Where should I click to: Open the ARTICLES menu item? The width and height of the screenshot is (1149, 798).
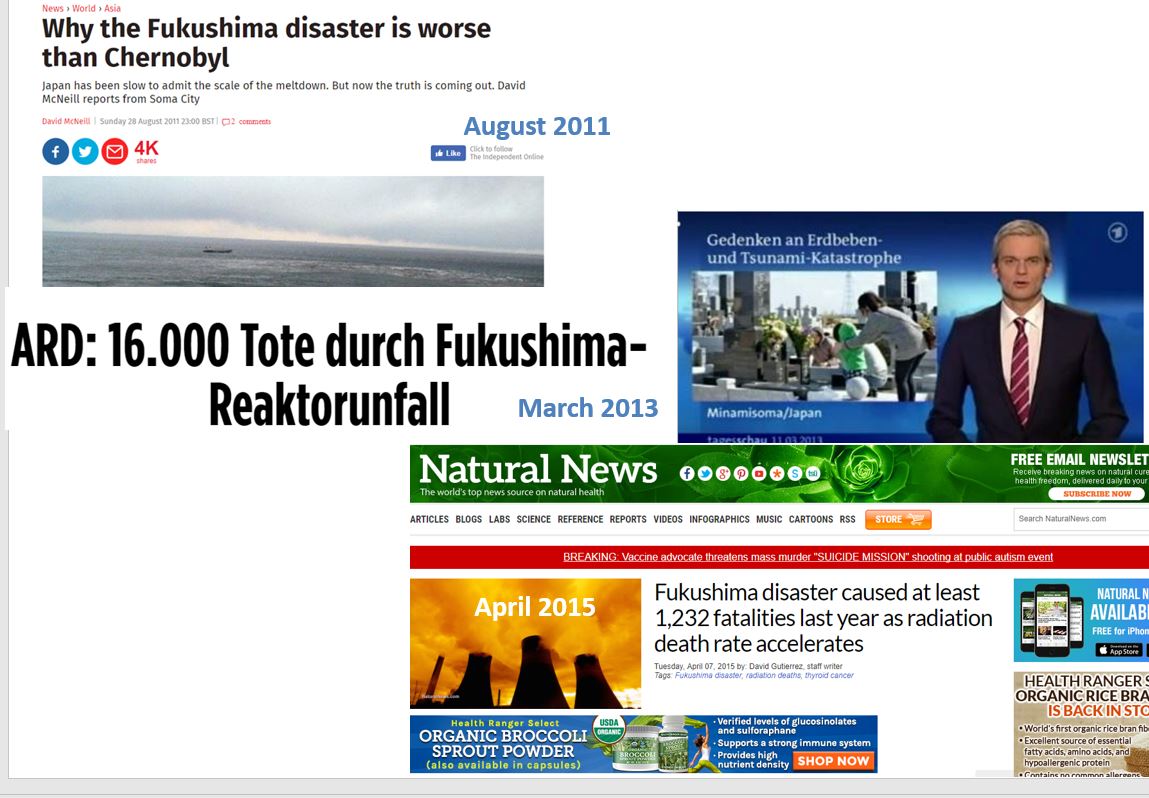pos(429,520)
